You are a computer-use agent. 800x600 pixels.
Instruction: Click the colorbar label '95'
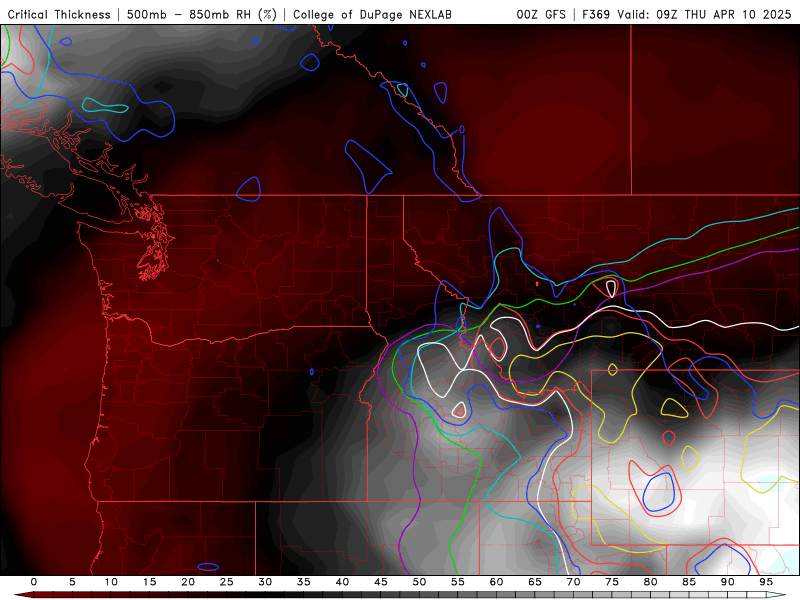[766, 582]
